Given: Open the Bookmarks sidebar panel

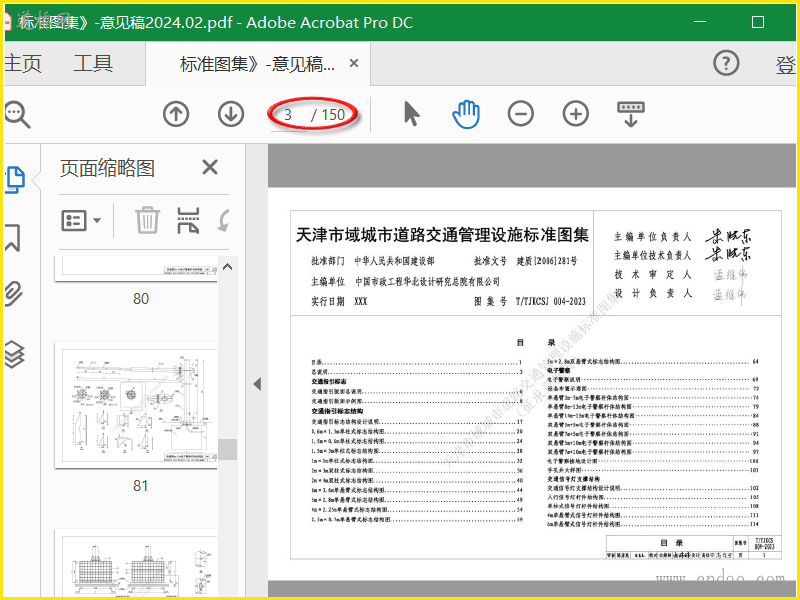Looking at the screenshot, I should [13, 237].
